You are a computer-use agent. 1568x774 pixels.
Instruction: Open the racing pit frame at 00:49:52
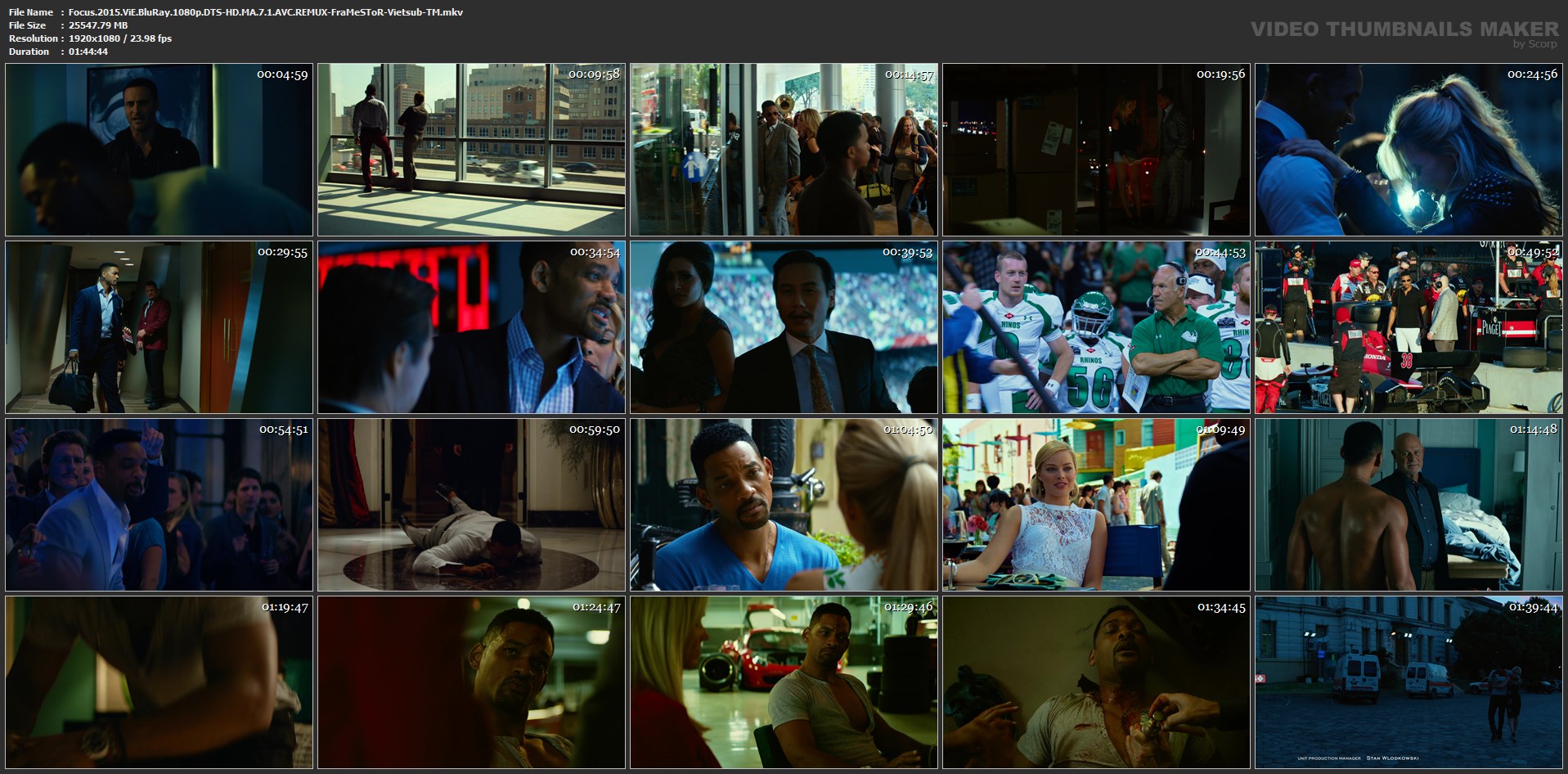(1409, 327)
